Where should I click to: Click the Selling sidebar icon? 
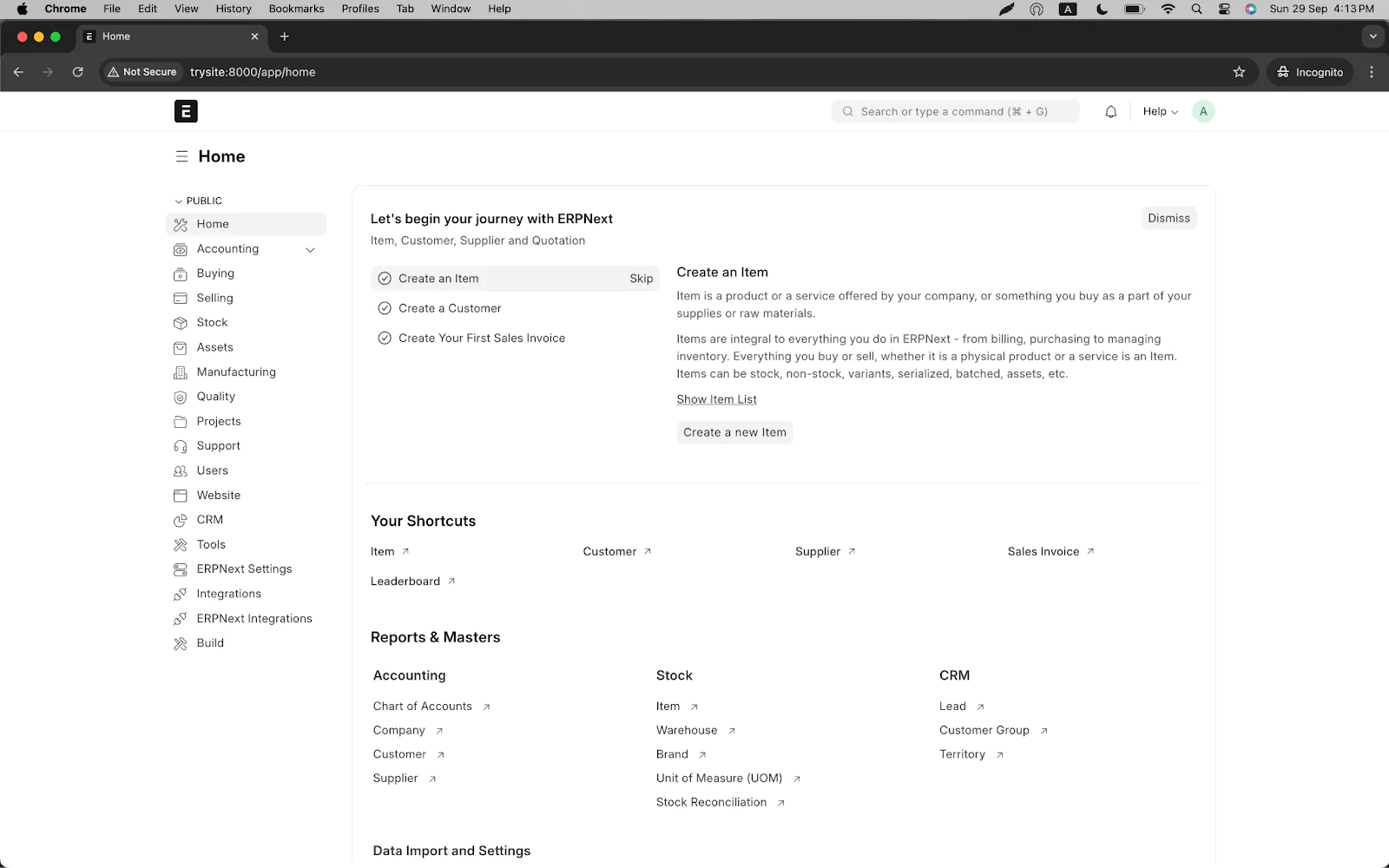(x=181, y=298)
